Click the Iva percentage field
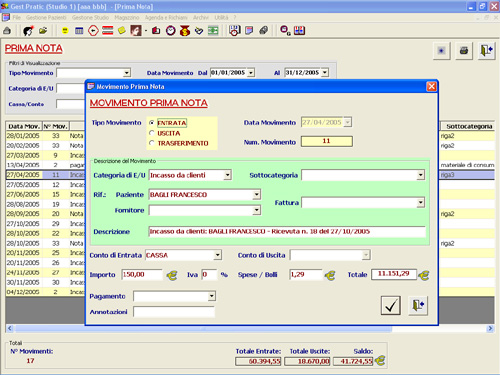The width and height of the screenshot is (500, 375). [209, 275]
